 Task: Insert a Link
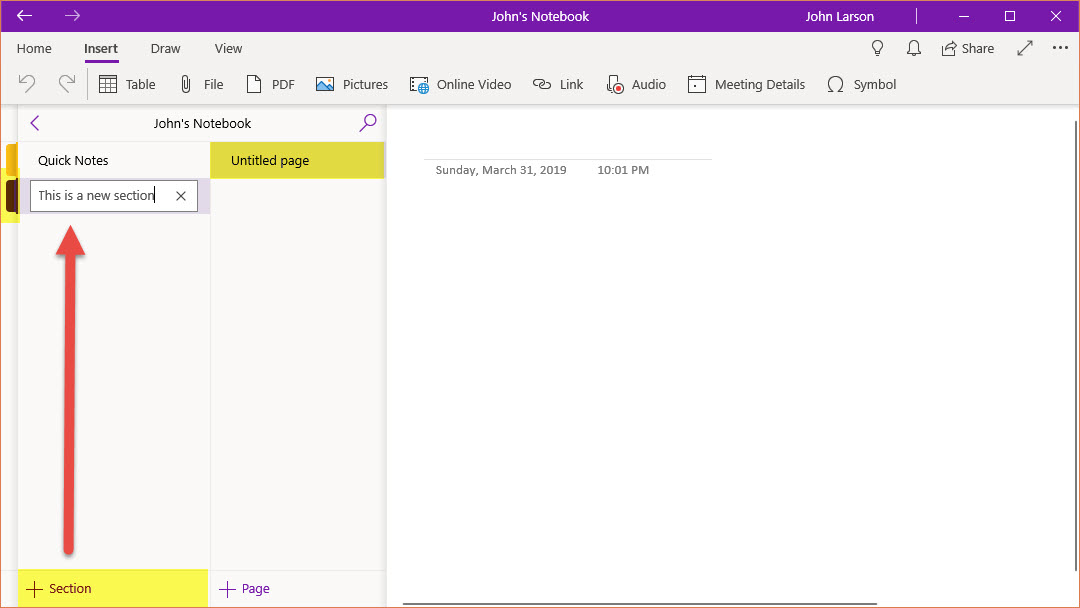click(x=558, y=85)
